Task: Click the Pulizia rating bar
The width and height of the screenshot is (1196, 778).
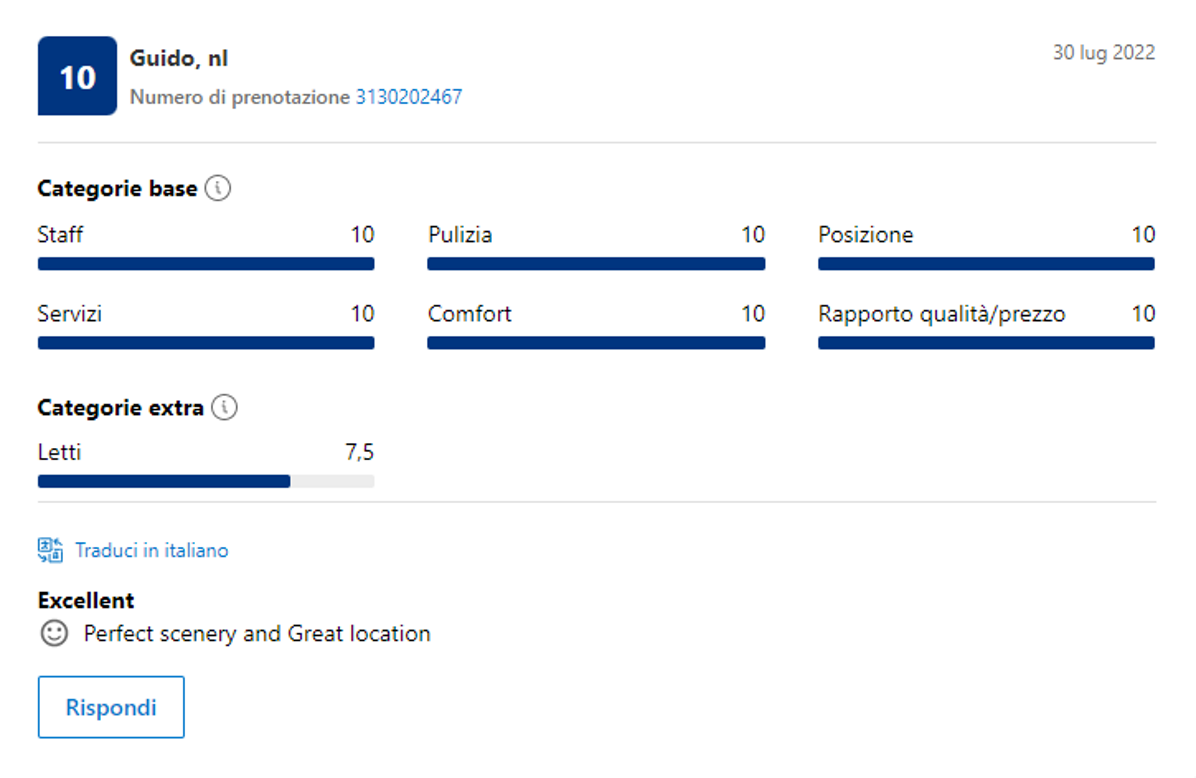Action: 596,264
